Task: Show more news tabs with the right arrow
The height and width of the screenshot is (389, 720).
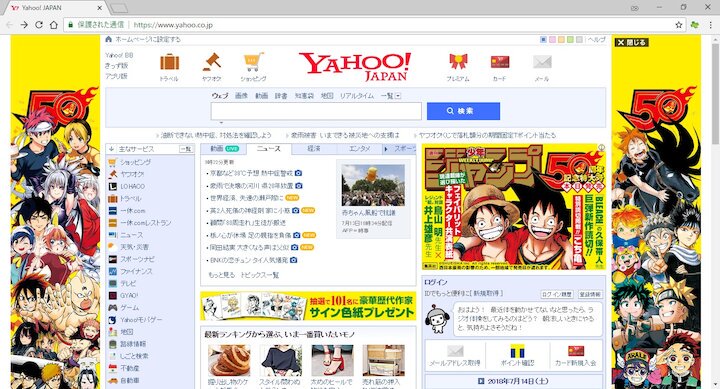Action: pos(386,149)
